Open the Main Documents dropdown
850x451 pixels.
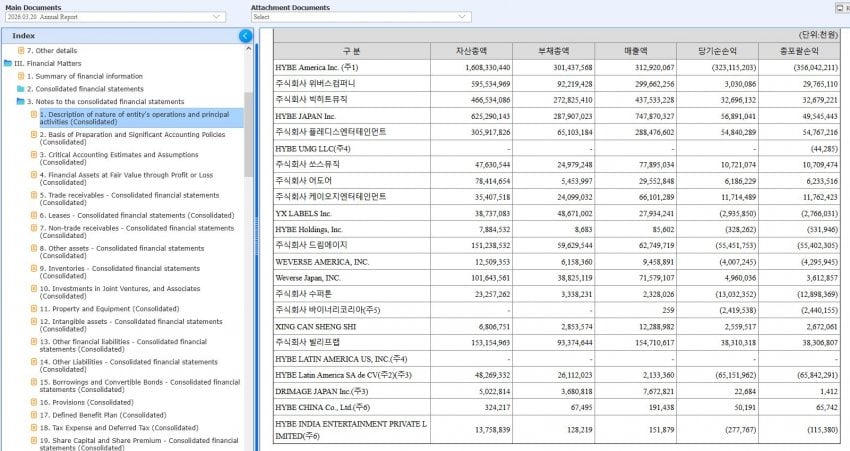[x=115, y=17]
